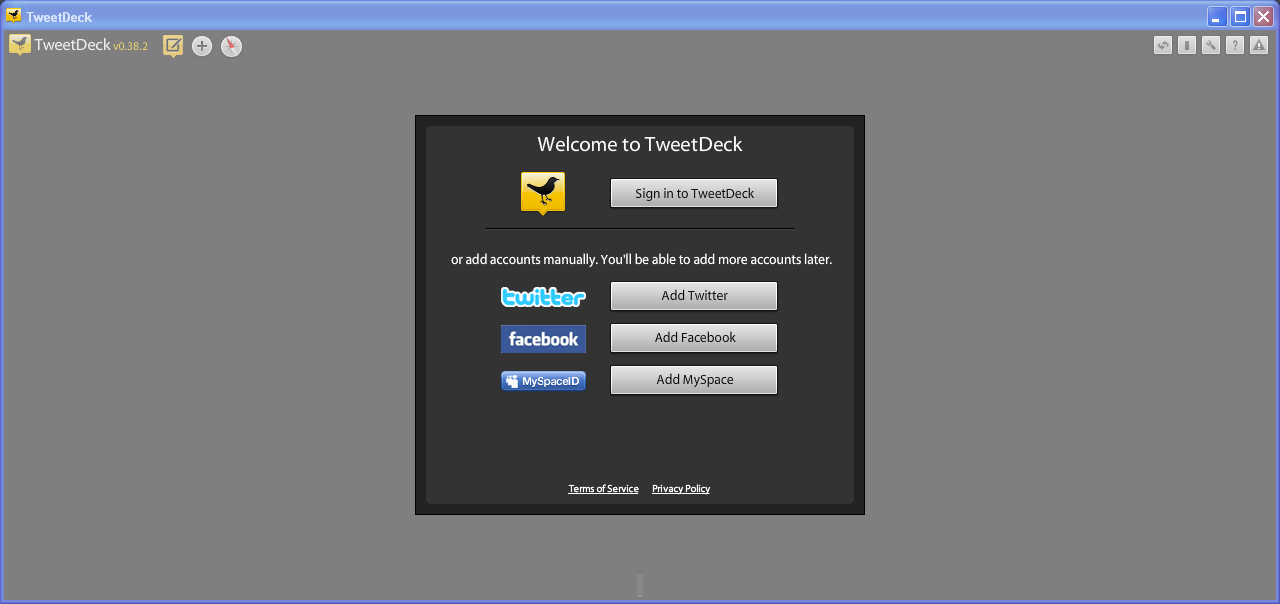Click the Twitter logo in the dialog
1280x604 pixels.
(543, 296)
